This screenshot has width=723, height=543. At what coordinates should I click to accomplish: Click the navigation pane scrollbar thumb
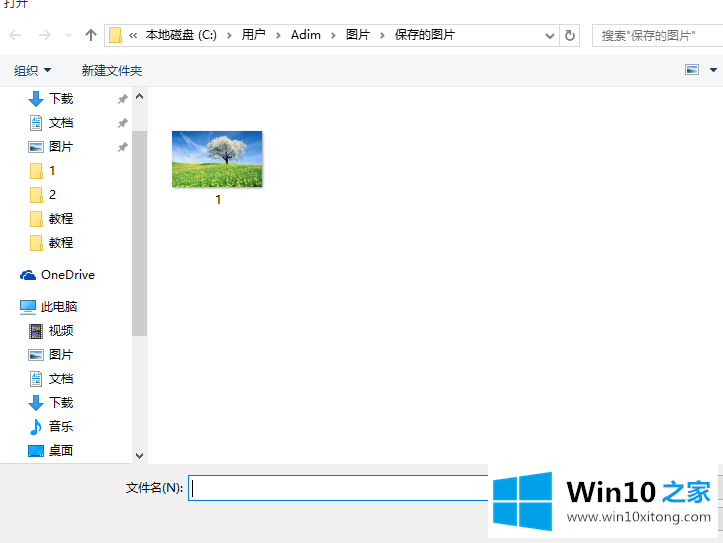click(x=139, y=233)
